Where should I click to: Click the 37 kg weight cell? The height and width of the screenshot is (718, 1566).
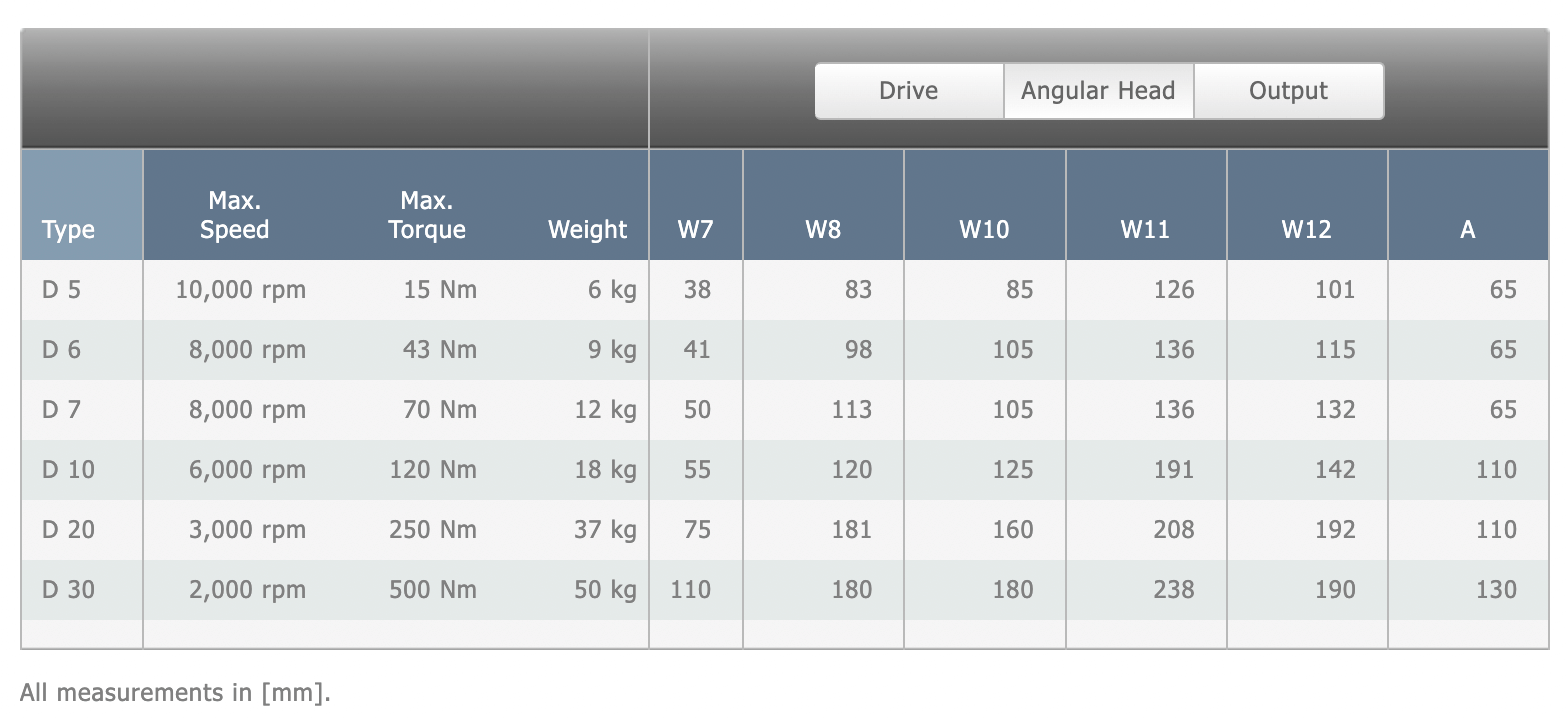(605, 530)
